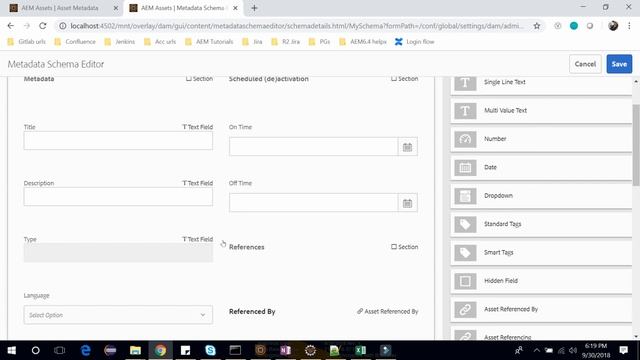Screen dimensions: 640x360
Task: View site information icon in address bar
Action: coord(62,26)
